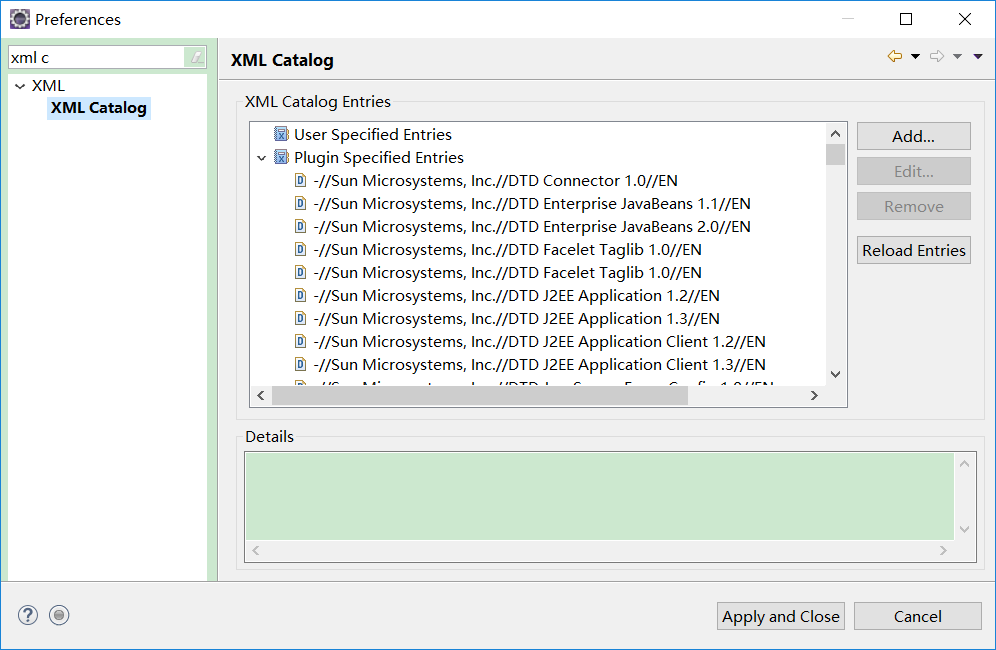Click the Add... button

[x=913, y=136]
